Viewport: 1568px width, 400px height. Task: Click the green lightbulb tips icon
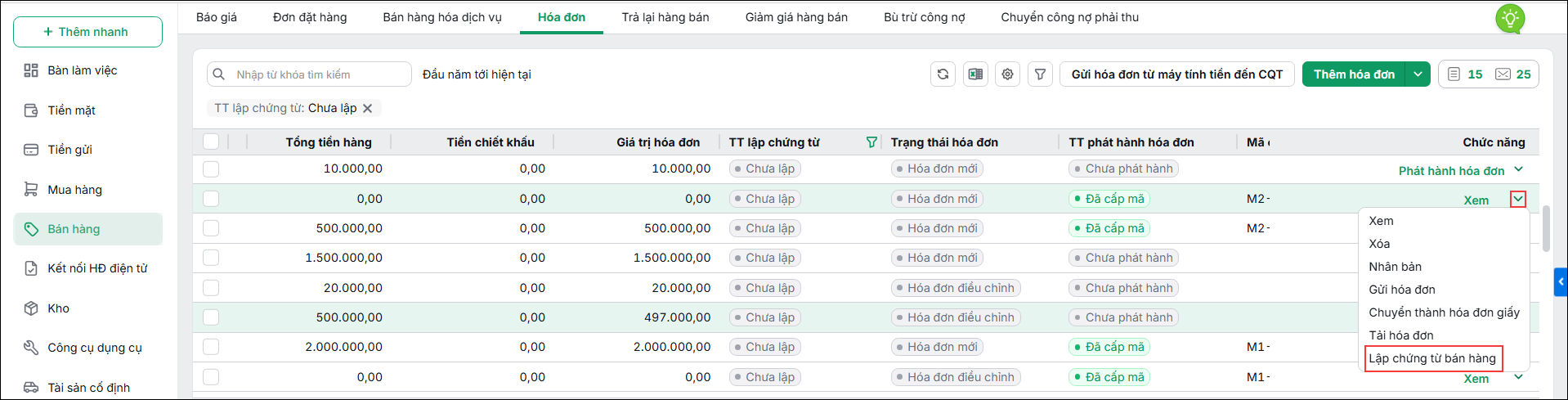point(1510,18)
